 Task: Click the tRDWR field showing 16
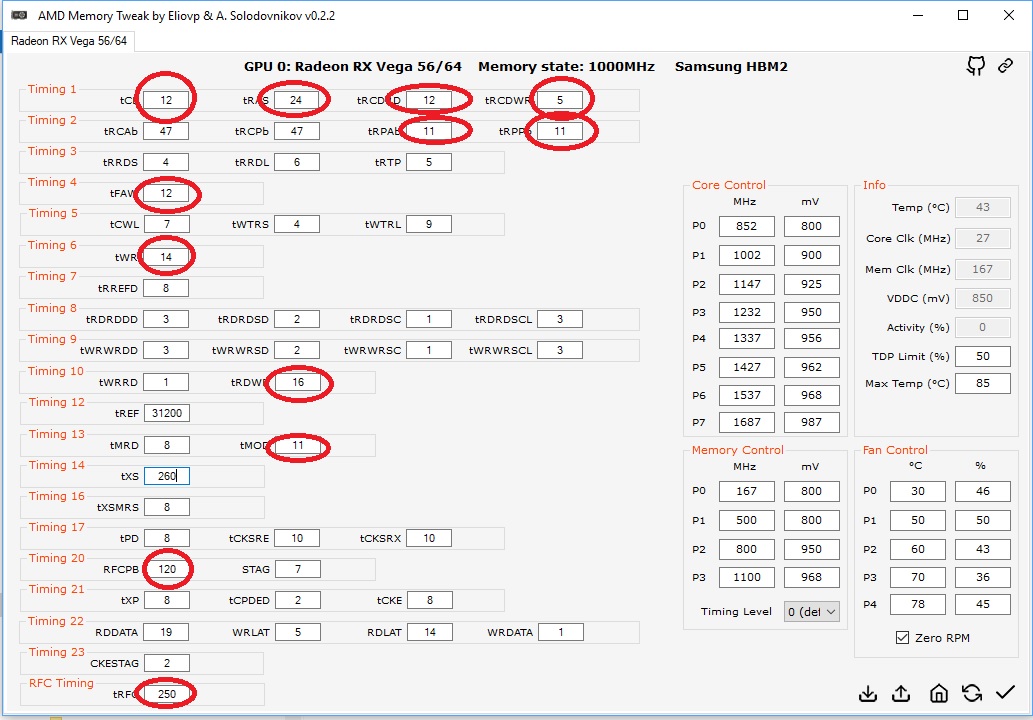click(298, 382)
